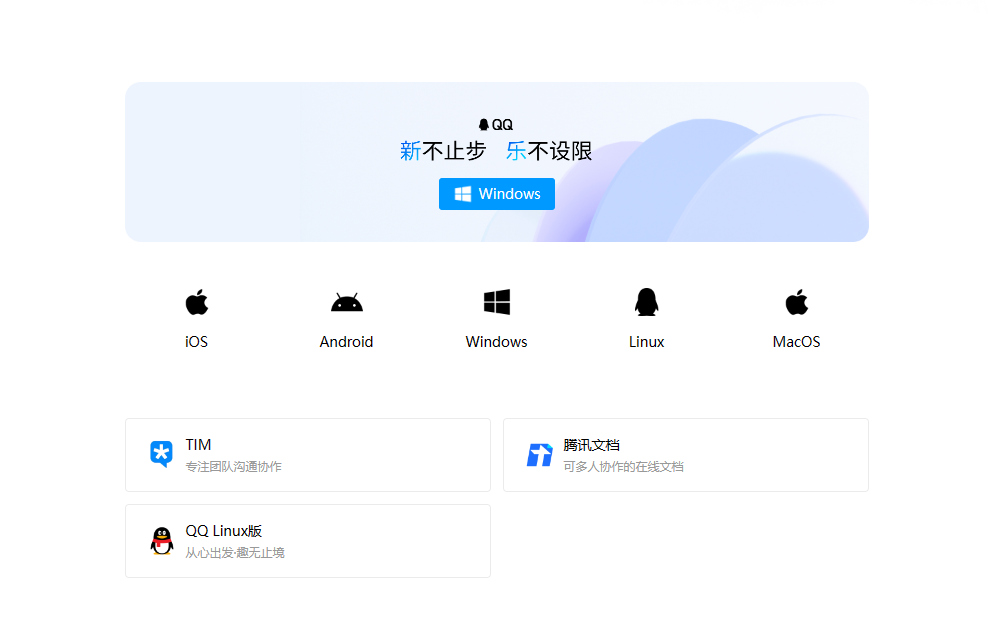Click the Windows download button

(497, 193)
